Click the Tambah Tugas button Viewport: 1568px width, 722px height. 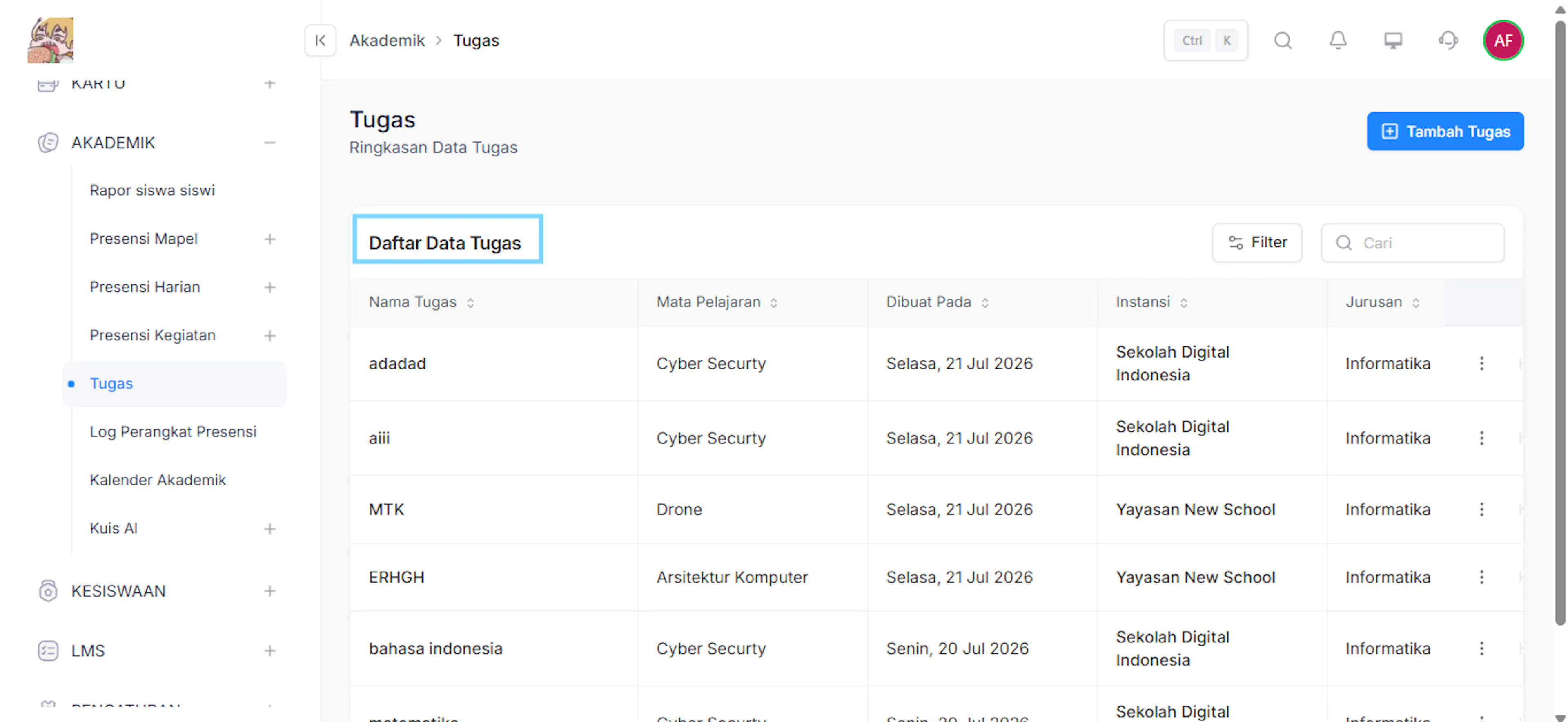[x=1445, y=131]
